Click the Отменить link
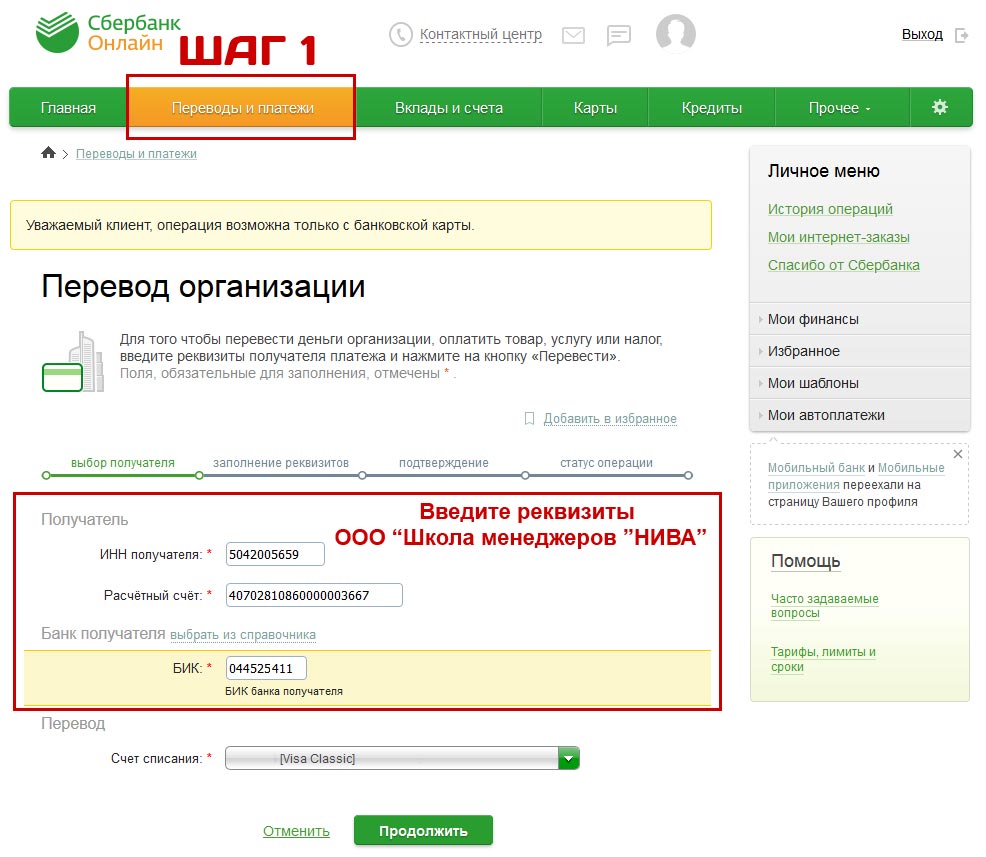The width and height of the screenshot is (986, 857). [x=296, y=831]
